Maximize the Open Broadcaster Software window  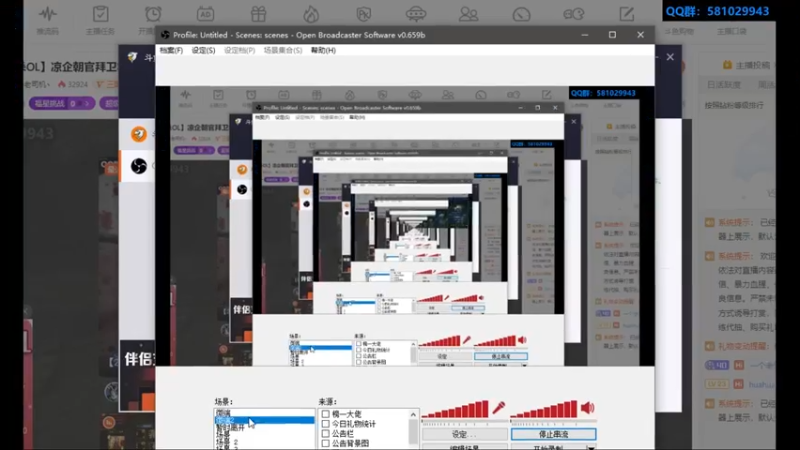point(612,35)
